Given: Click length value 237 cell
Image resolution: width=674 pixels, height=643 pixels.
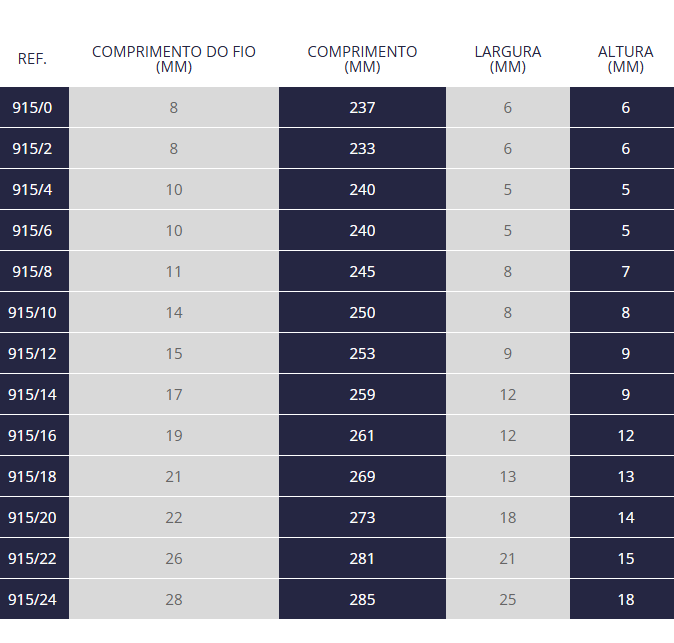Looking at the screenshot, I should pos(362,107).
